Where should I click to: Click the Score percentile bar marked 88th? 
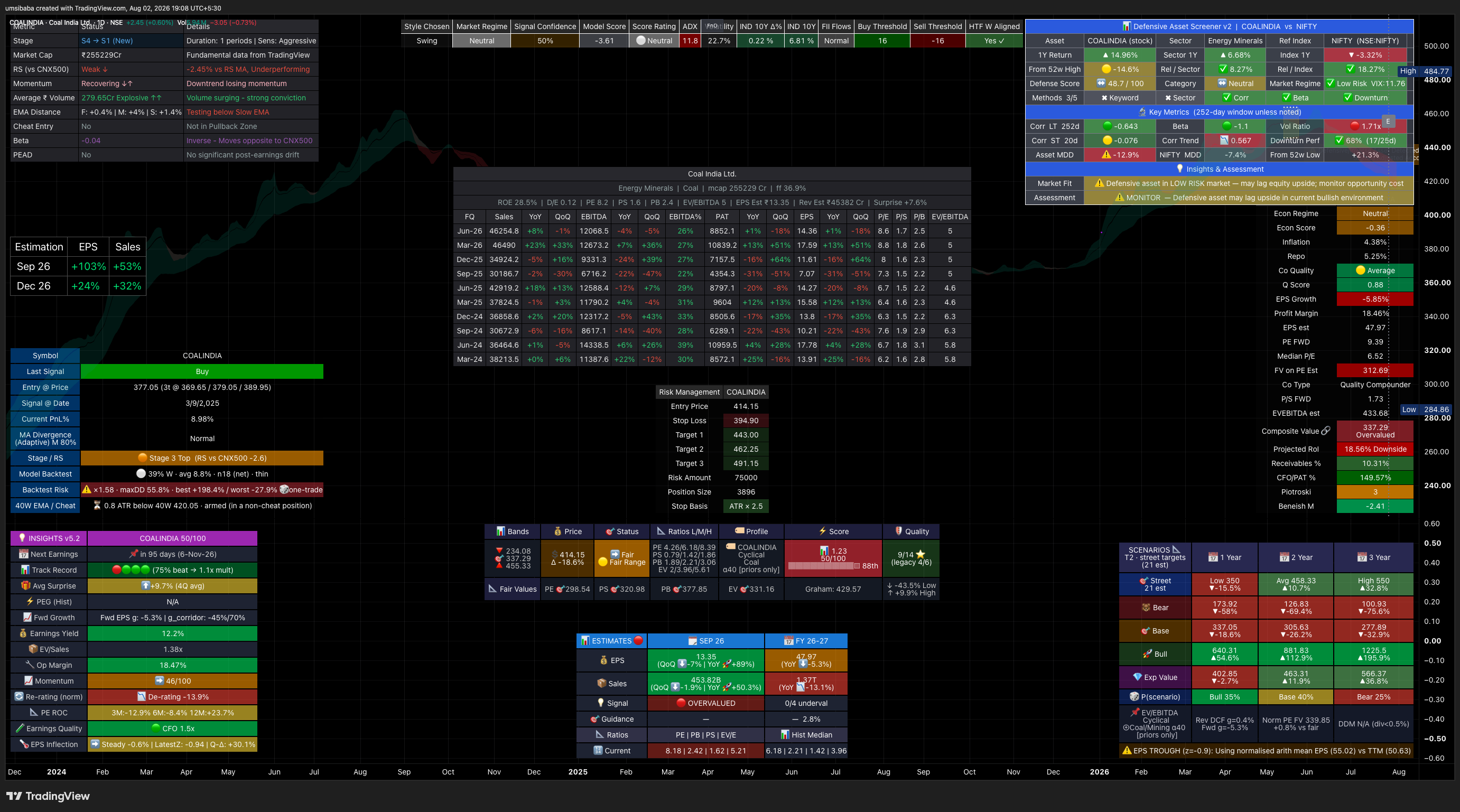tap(823, 565)
